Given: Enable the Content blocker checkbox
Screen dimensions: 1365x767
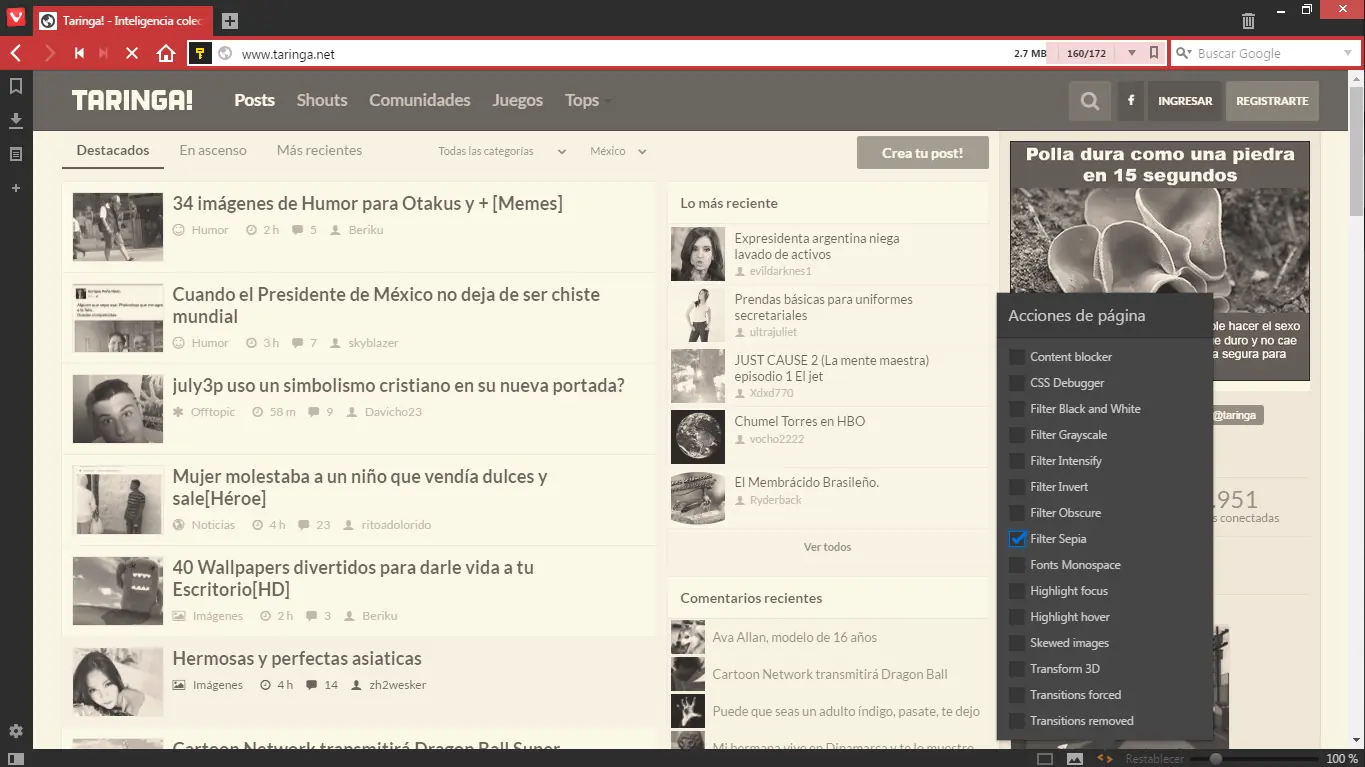Looking at the screenshot, I should (1017, 357).
